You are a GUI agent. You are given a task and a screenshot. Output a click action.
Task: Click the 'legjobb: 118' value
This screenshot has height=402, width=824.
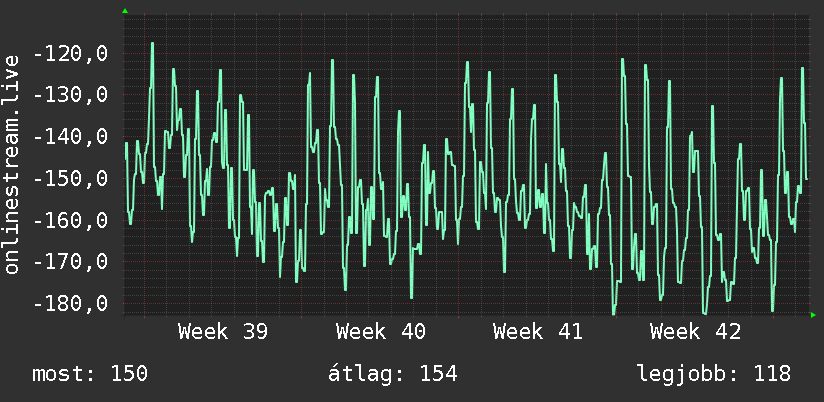point(714,374)
